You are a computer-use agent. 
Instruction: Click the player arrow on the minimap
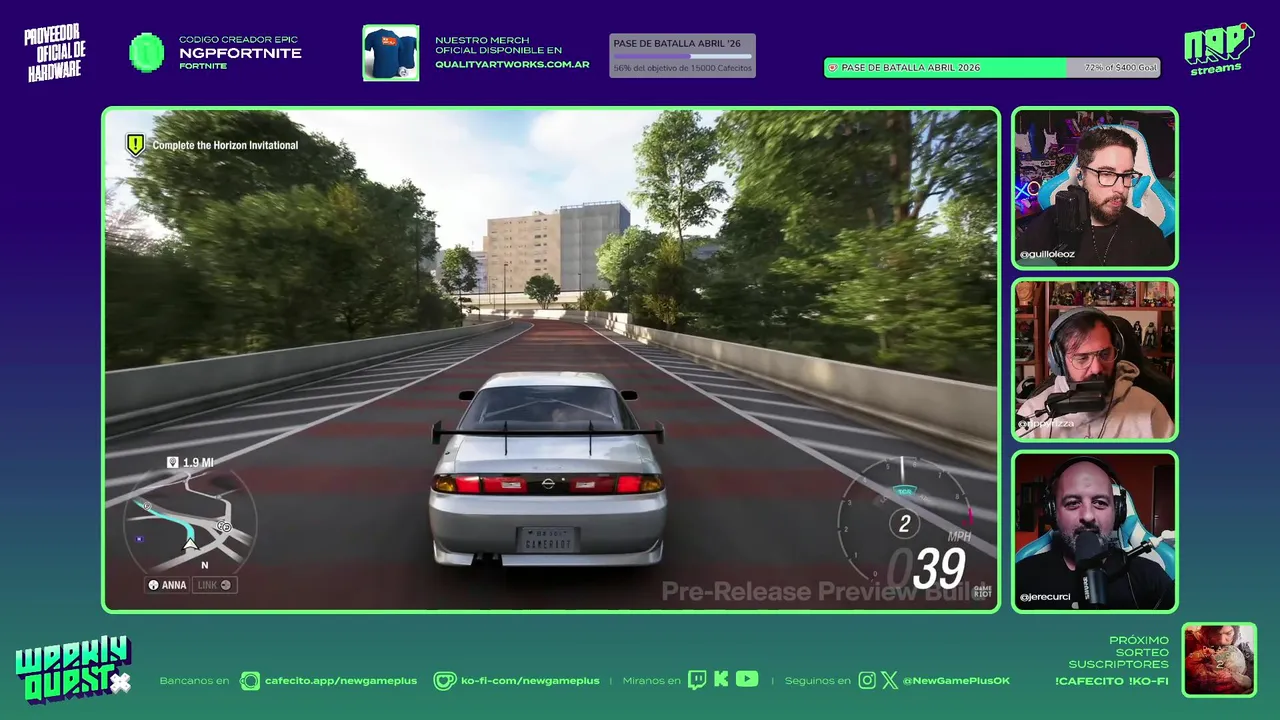point(190,543)
